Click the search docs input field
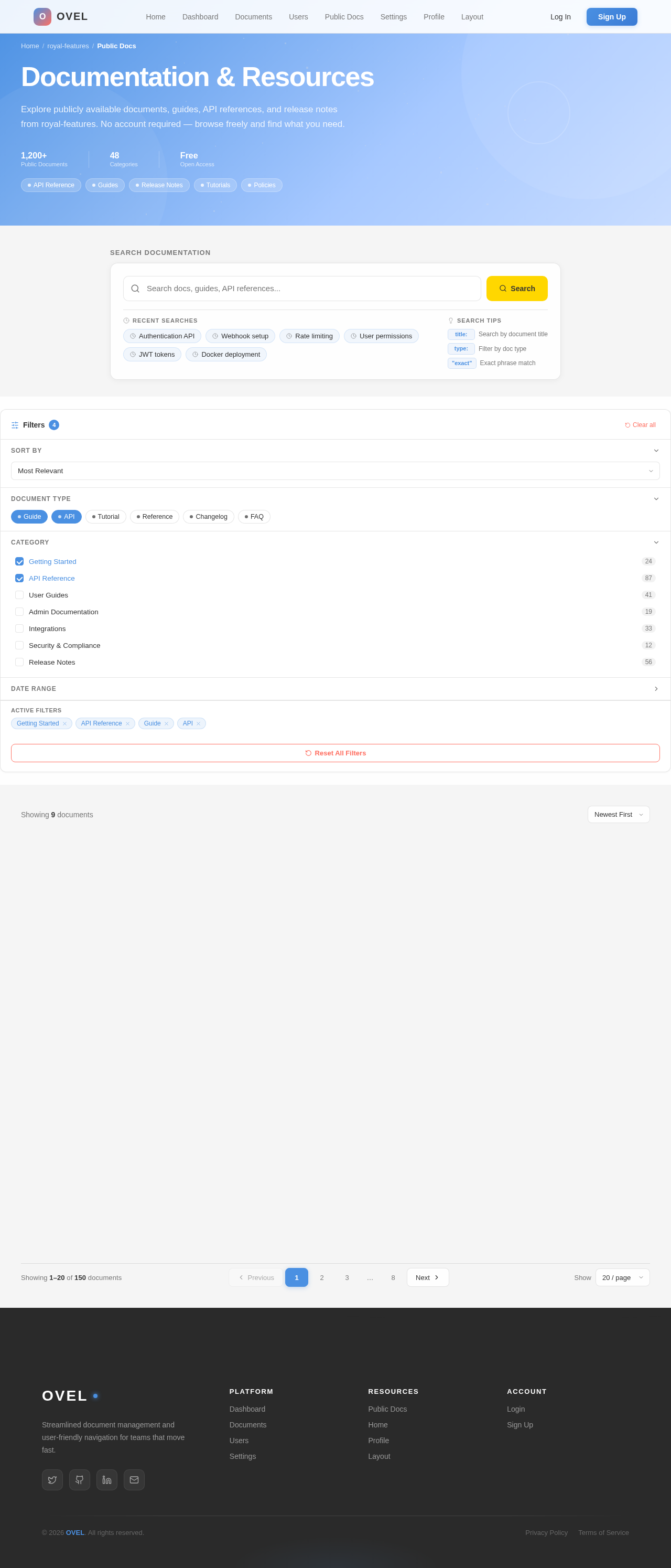 (302, 289)
